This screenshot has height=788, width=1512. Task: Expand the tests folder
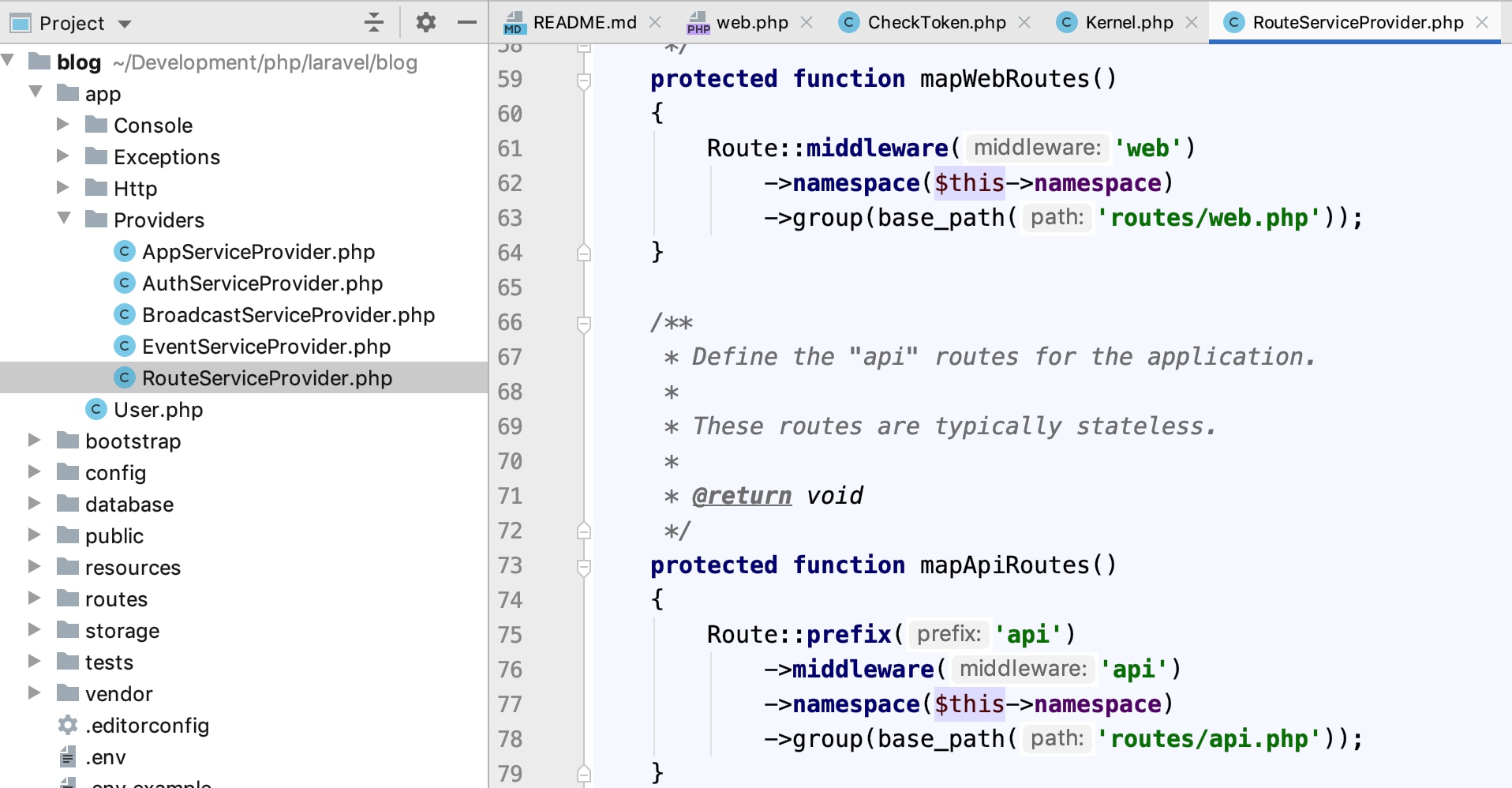click(x=35, y=661)
